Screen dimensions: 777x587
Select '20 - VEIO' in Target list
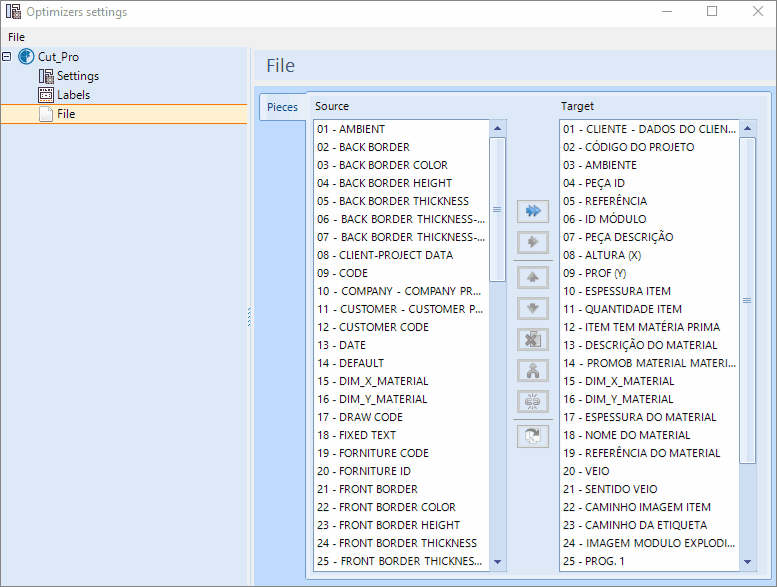[x=650, y=471]
